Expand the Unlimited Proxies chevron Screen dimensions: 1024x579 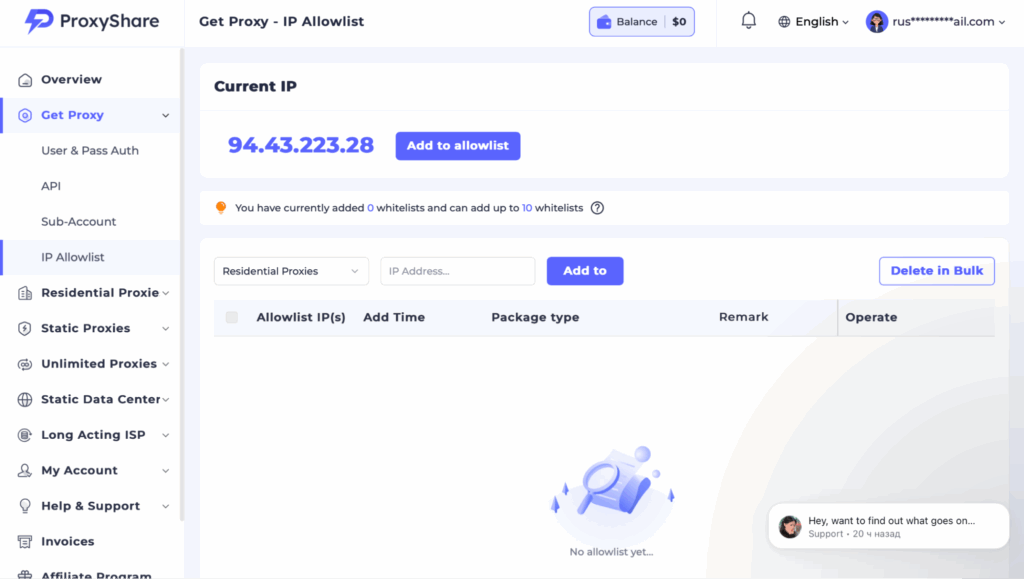(166, 364)
